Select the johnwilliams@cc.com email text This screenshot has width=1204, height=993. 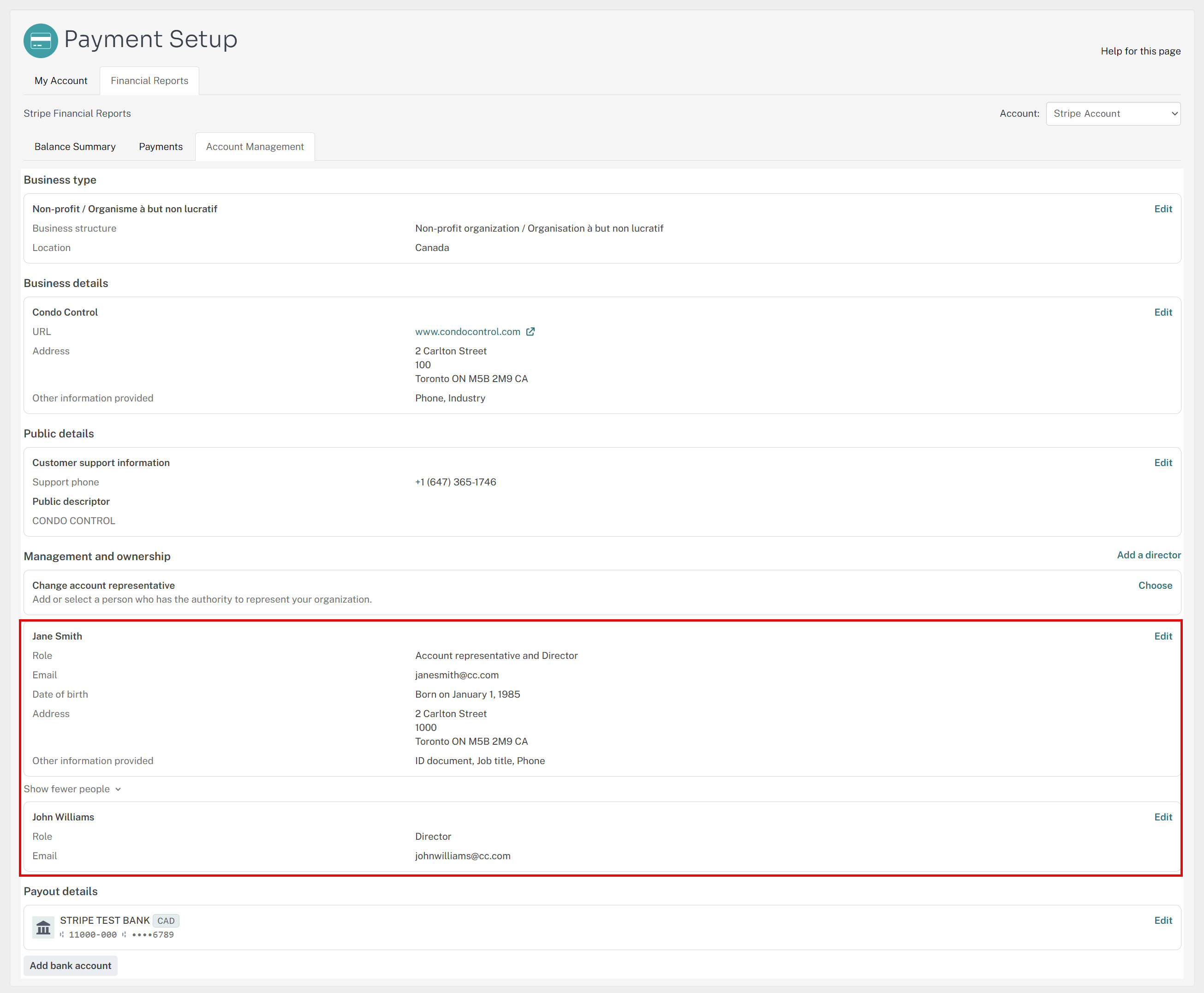click(463, 855)
